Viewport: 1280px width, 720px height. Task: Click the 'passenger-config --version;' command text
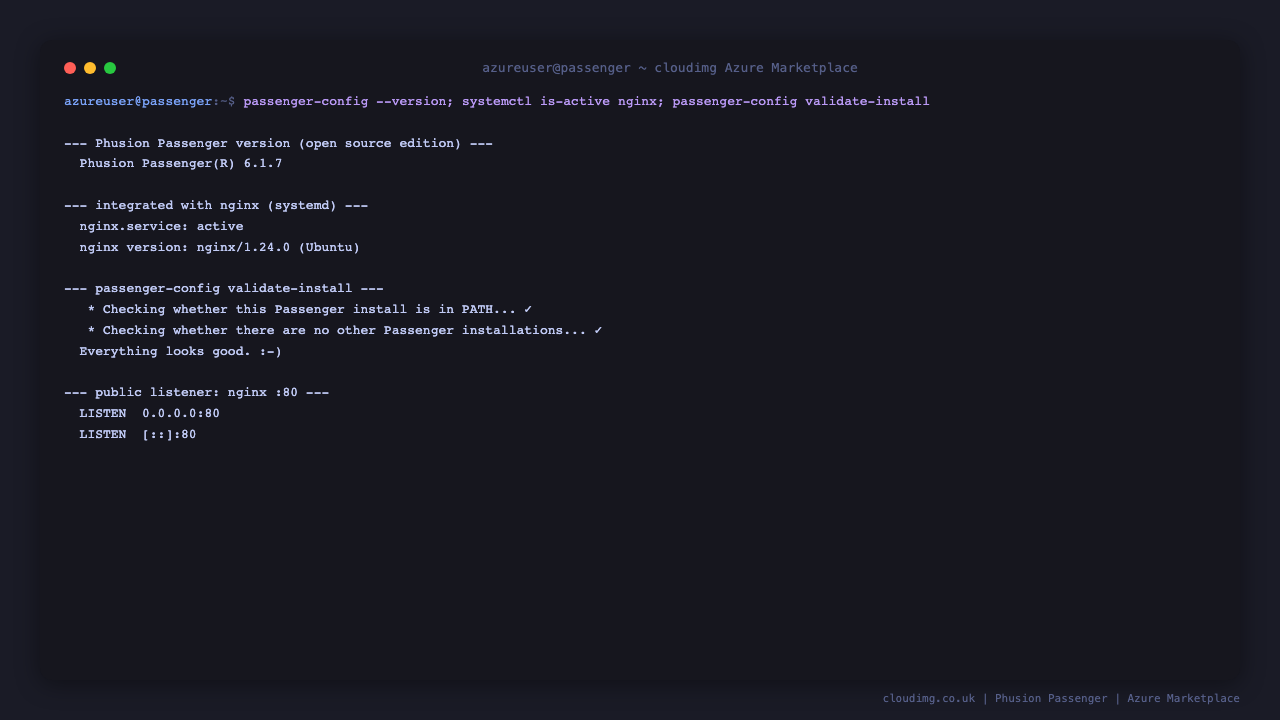(348, 101)
